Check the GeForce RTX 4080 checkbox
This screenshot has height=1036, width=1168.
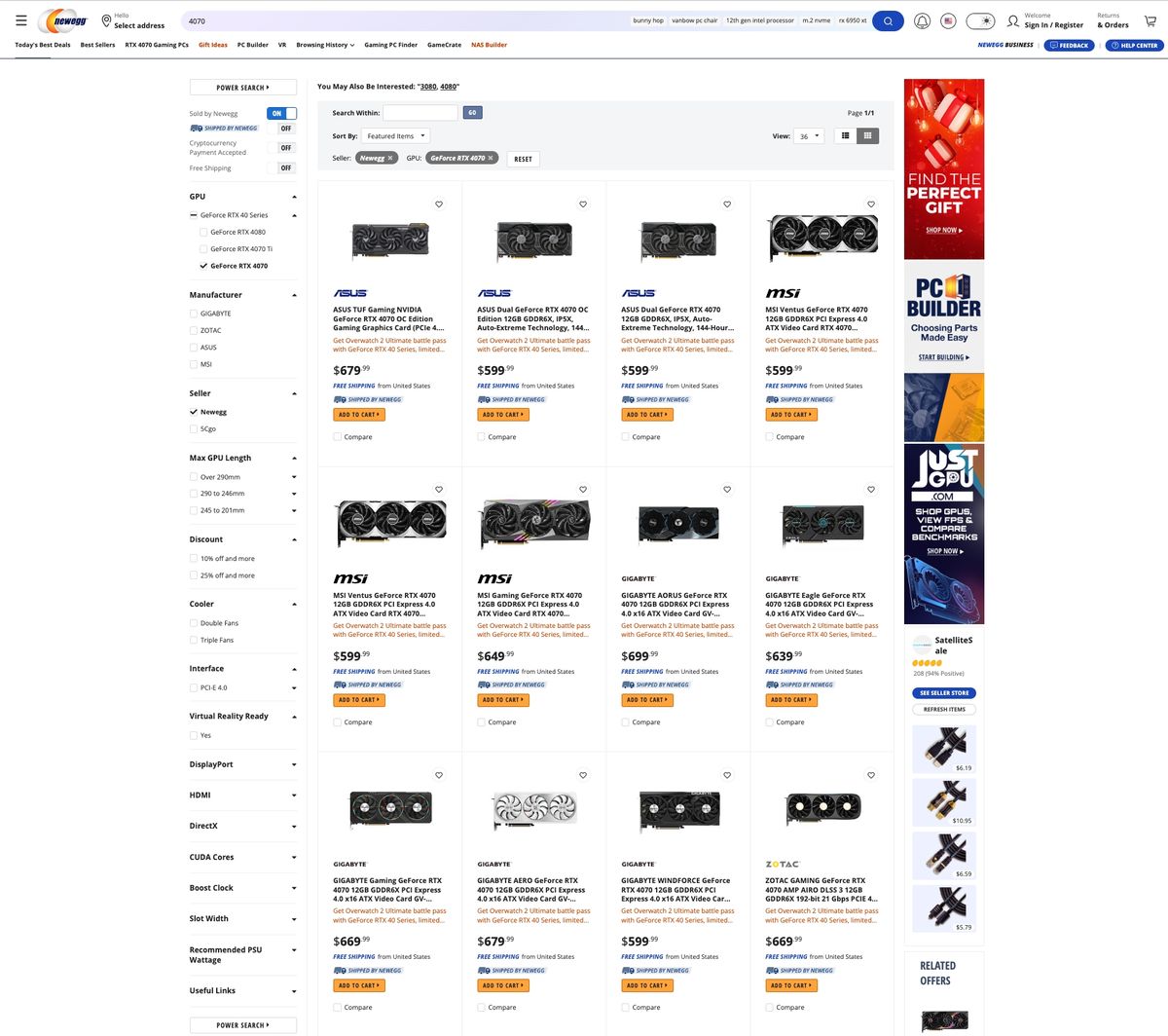tap(203, 232)
